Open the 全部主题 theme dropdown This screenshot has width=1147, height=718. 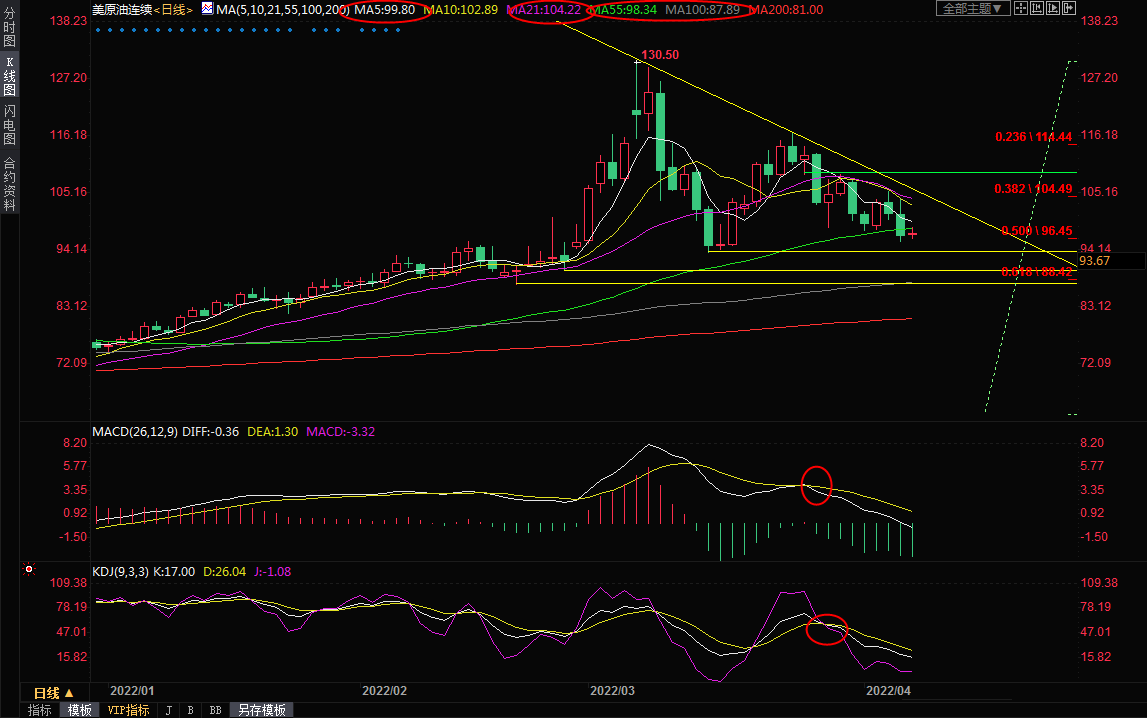(x=973, y=9)
